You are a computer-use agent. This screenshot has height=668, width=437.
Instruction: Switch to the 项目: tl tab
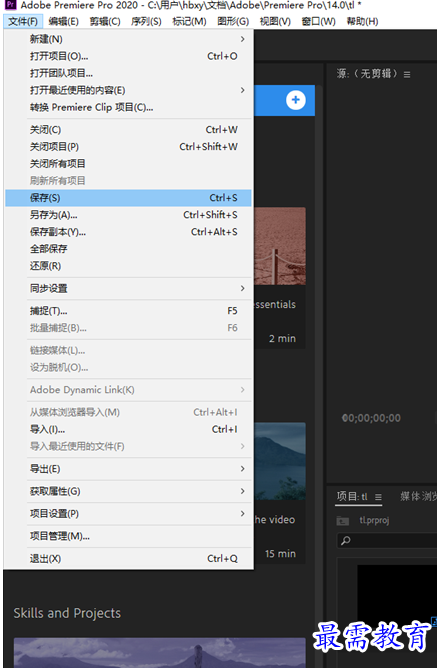[352, 497]
